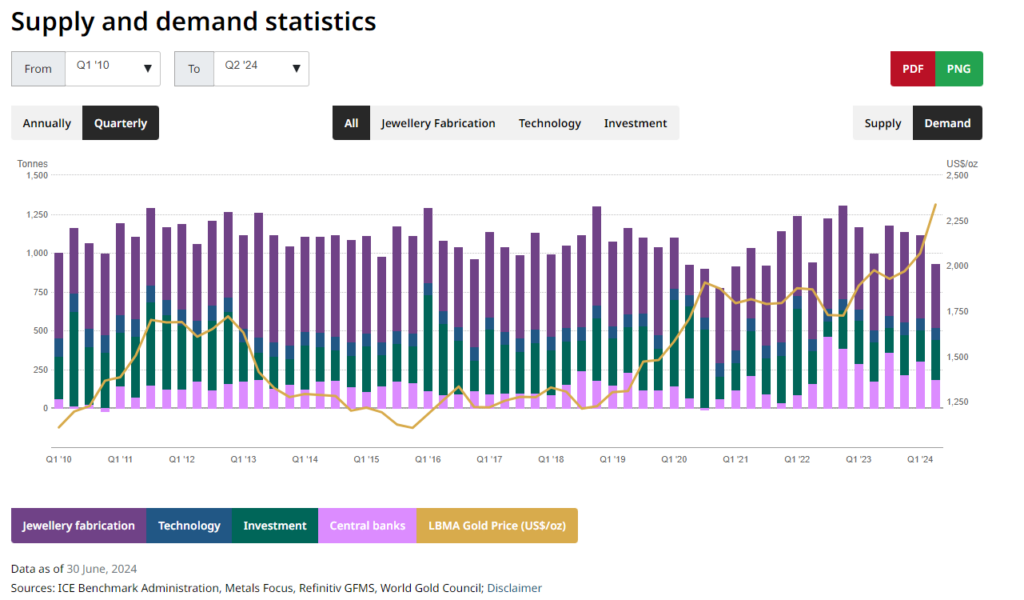
Task: Toggle Technology blue legend series
Action: pyautogui.click(x=189, y=525)
